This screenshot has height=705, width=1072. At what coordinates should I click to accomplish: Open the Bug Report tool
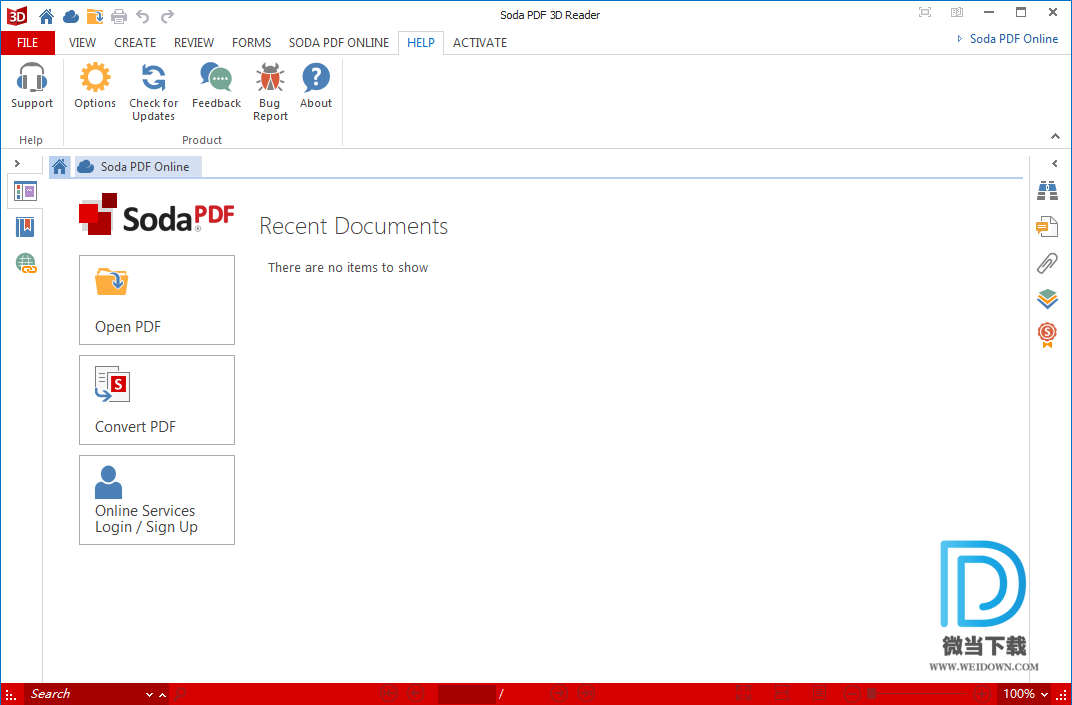270,92
